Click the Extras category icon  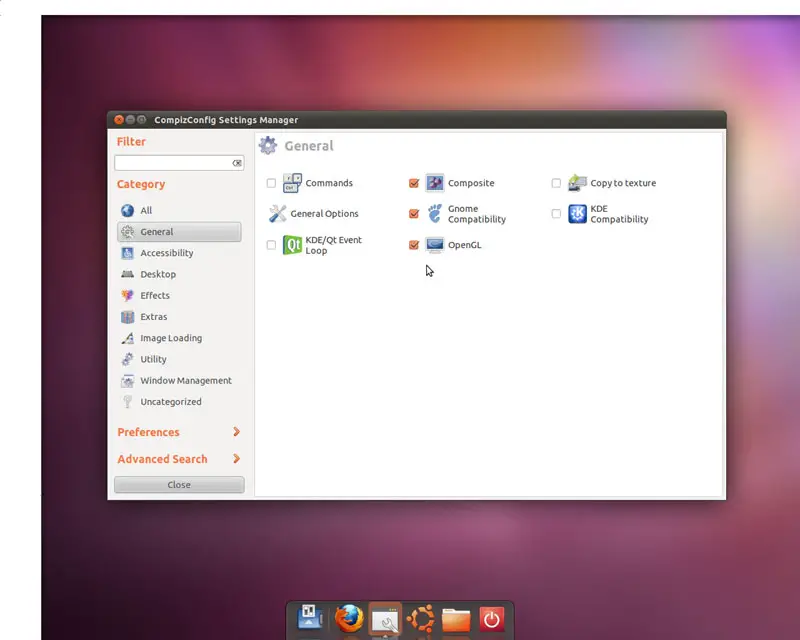[x=128, y=317]
